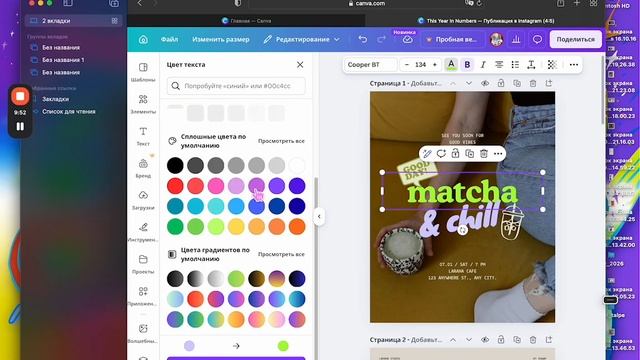The width and height of the screenshot is (640, 360).
Task: Open the Brand panel in side rail
Action: [x=143, y=168]
